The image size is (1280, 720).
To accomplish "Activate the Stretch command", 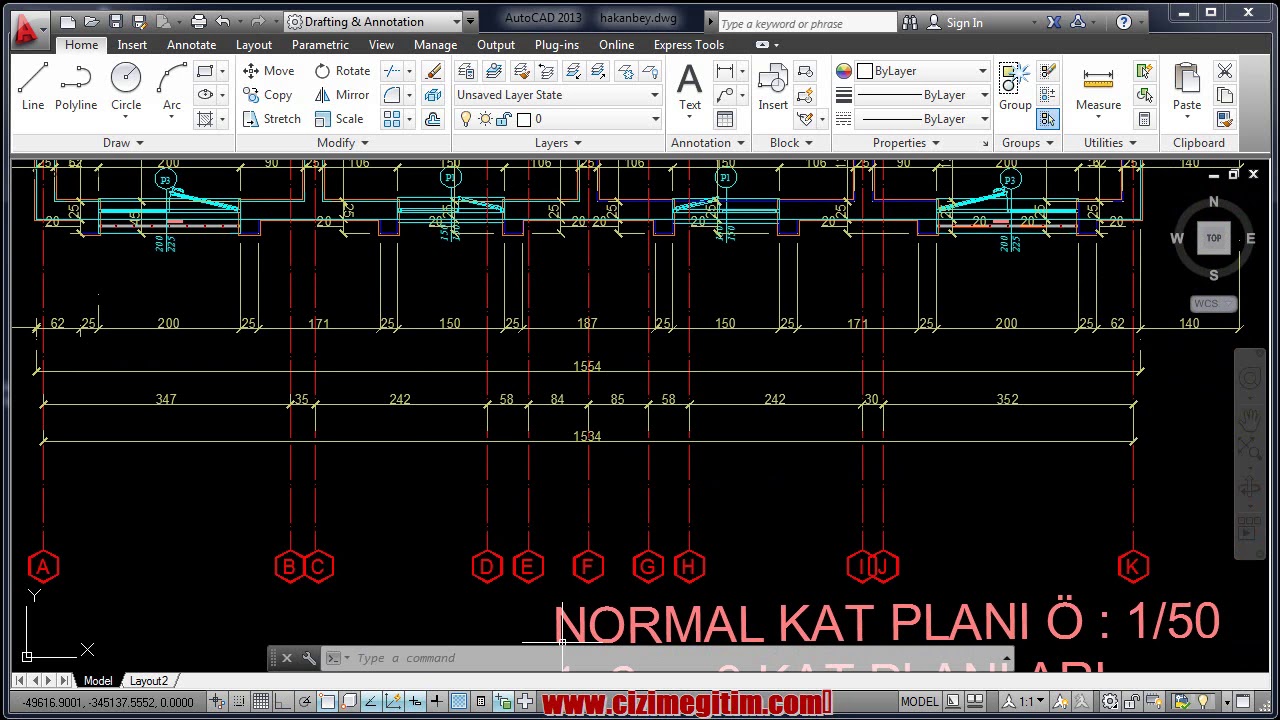I will (x=271, y=119).
